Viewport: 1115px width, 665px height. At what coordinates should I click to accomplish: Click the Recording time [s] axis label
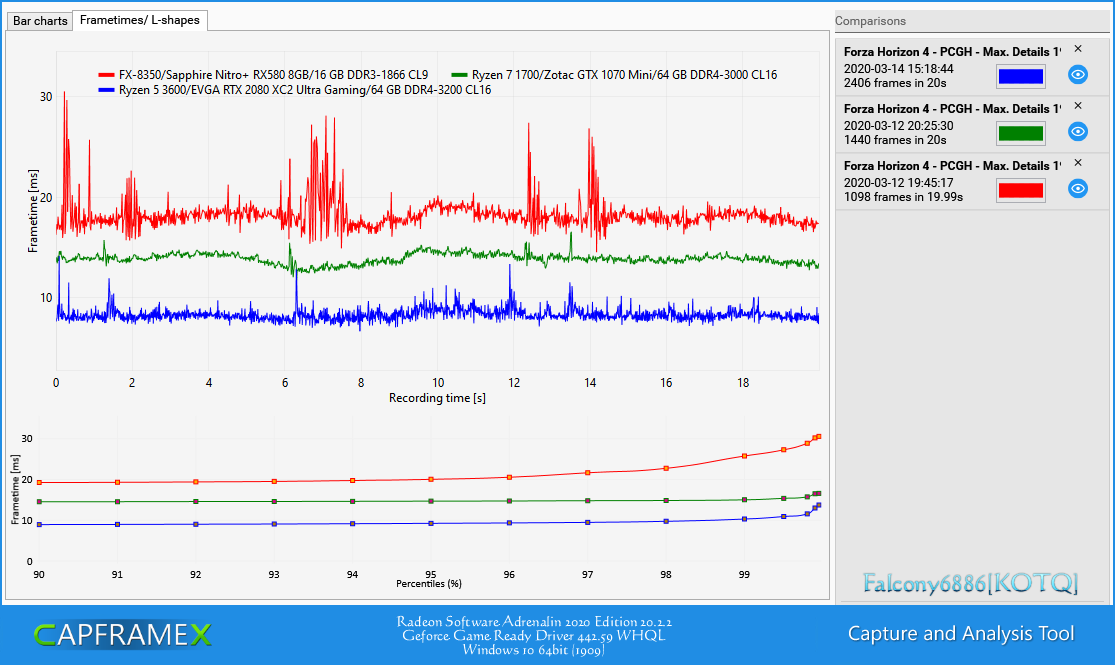coord(437,398)
